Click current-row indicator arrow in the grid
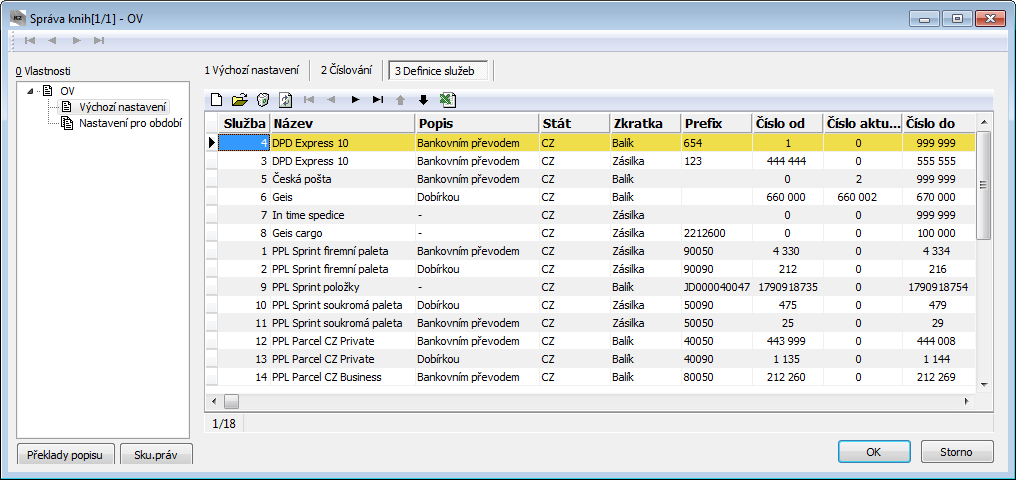1016x480 pixels. point(211,143)
